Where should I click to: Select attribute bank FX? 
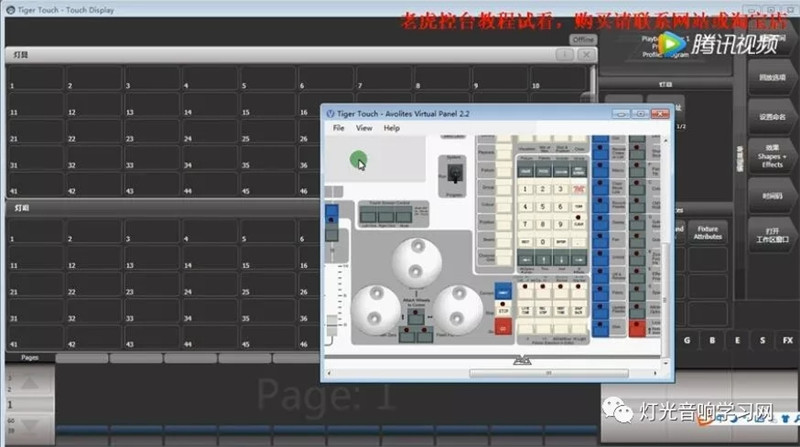pos(787,340)
